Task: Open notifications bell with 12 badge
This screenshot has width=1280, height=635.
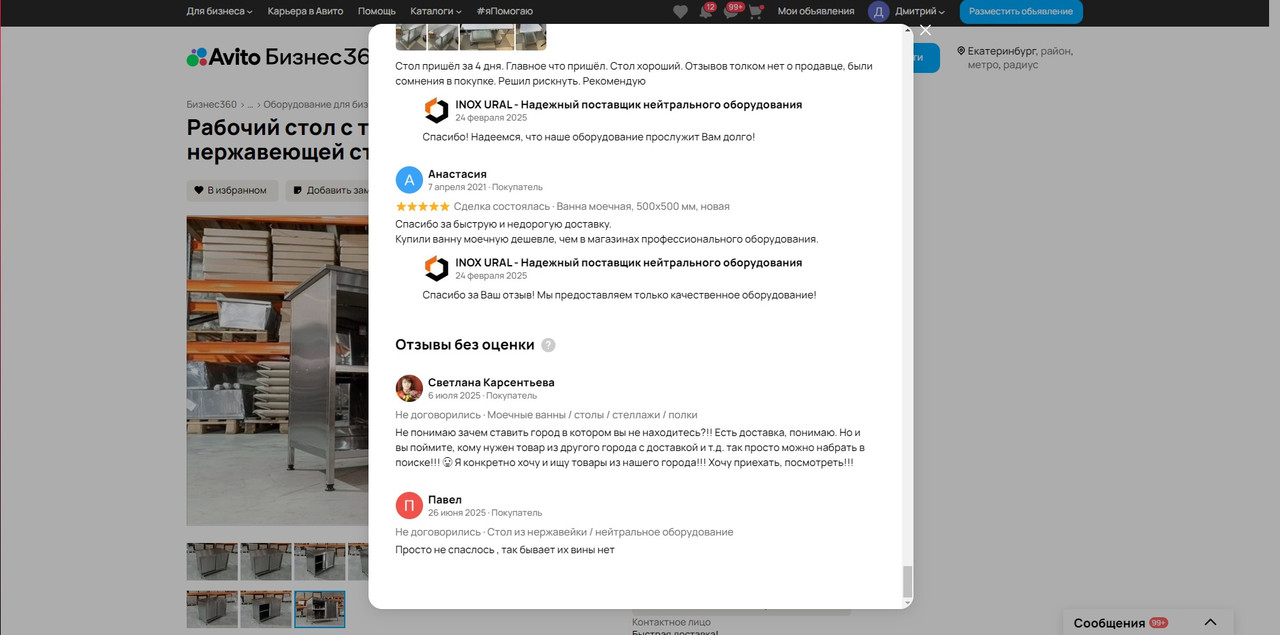Action: click(x=705, y=11)
